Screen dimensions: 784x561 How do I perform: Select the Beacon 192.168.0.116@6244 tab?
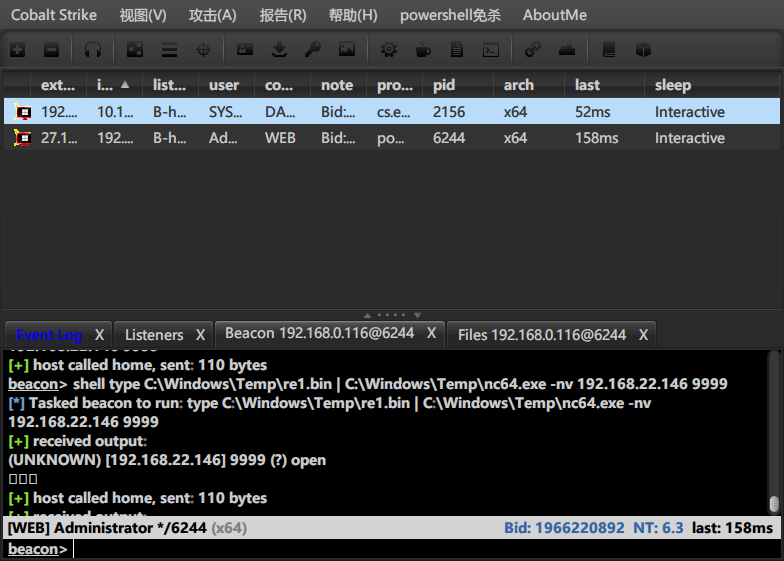320,333
